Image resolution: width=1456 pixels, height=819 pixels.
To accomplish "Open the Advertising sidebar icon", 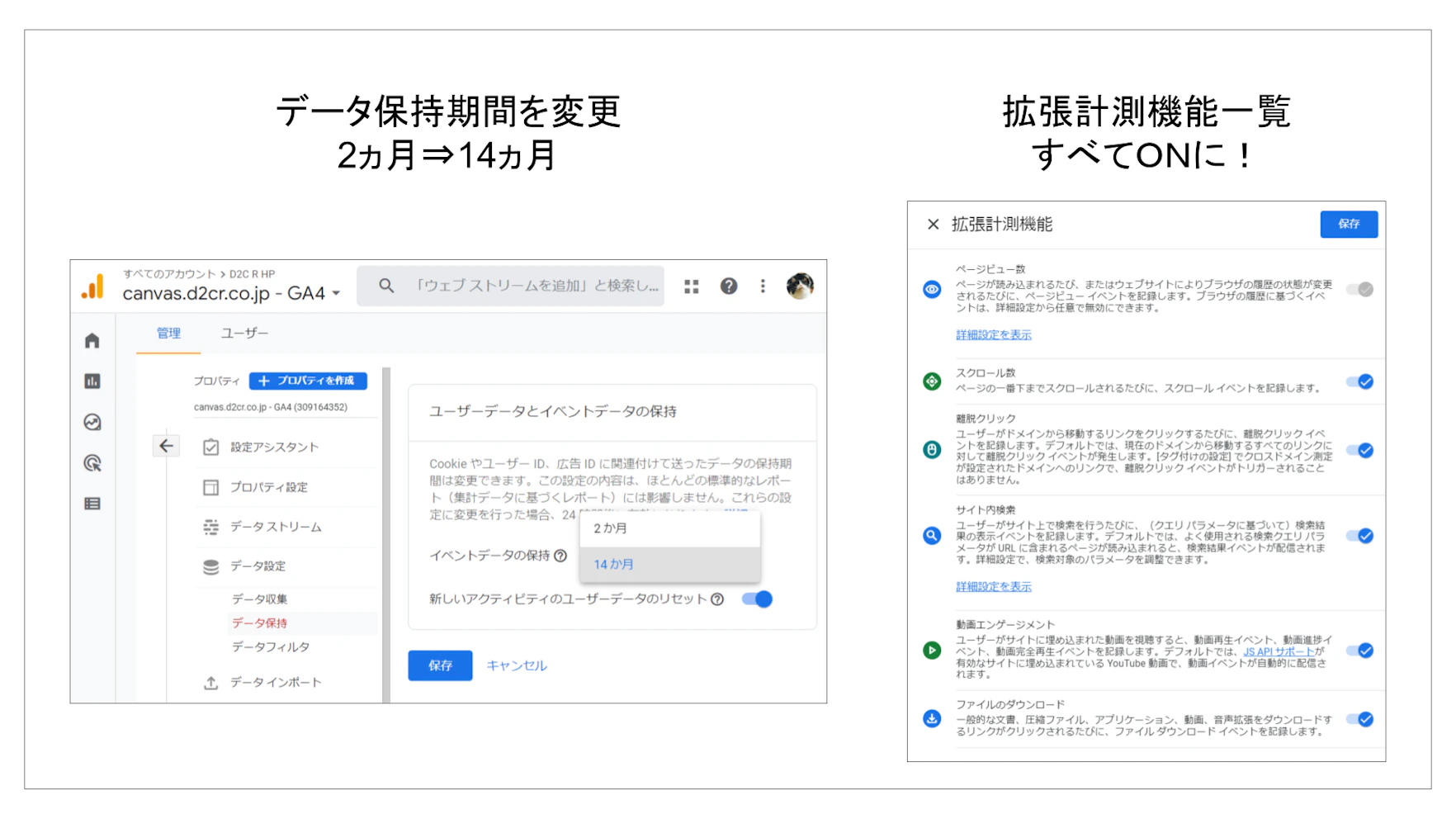I will [x=92, y=463].
